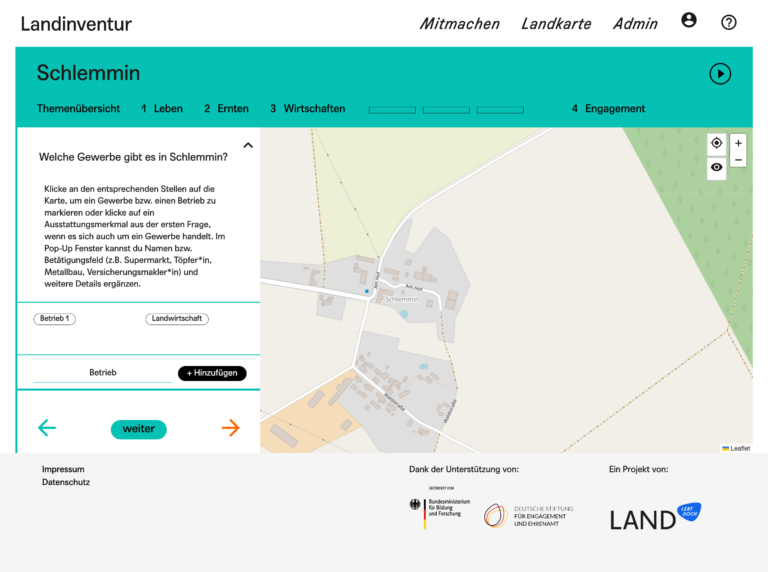Screen dimensions: 768x572
Task: Zoom out on the map
Action: click(738, 160)
